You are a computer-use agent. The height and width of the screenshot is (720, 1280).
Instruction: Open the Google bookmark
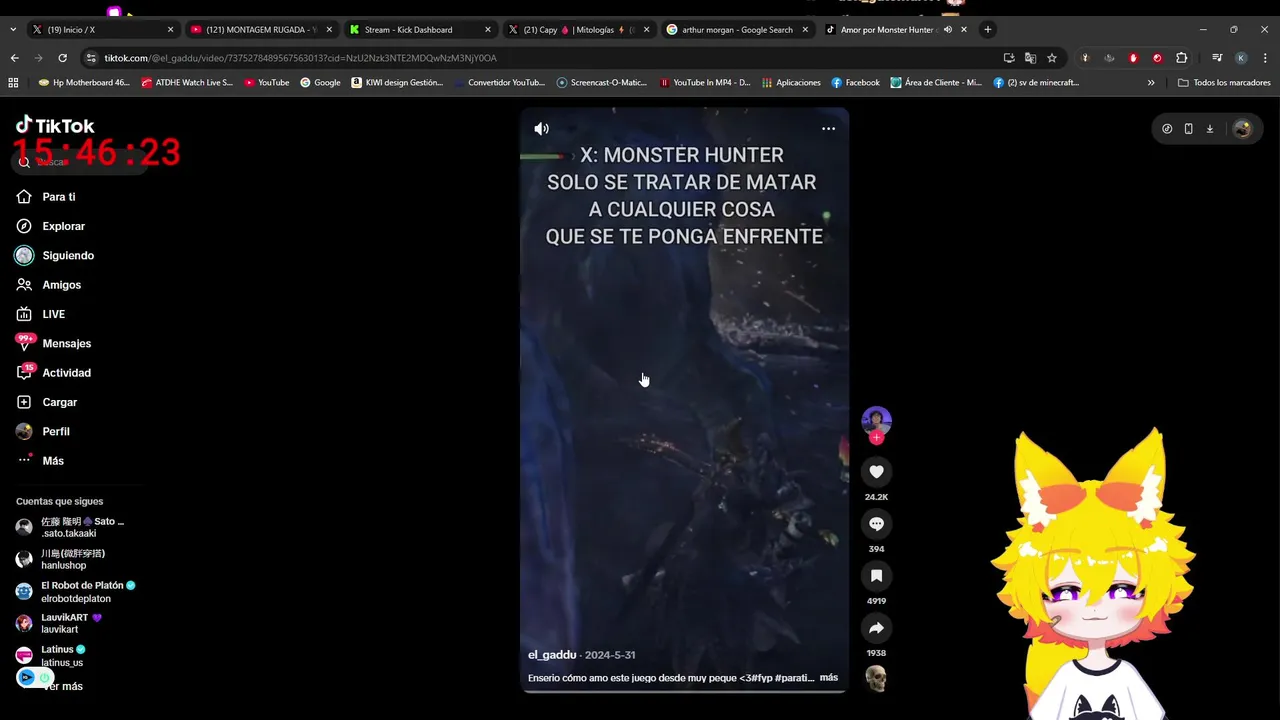[320, 83]
